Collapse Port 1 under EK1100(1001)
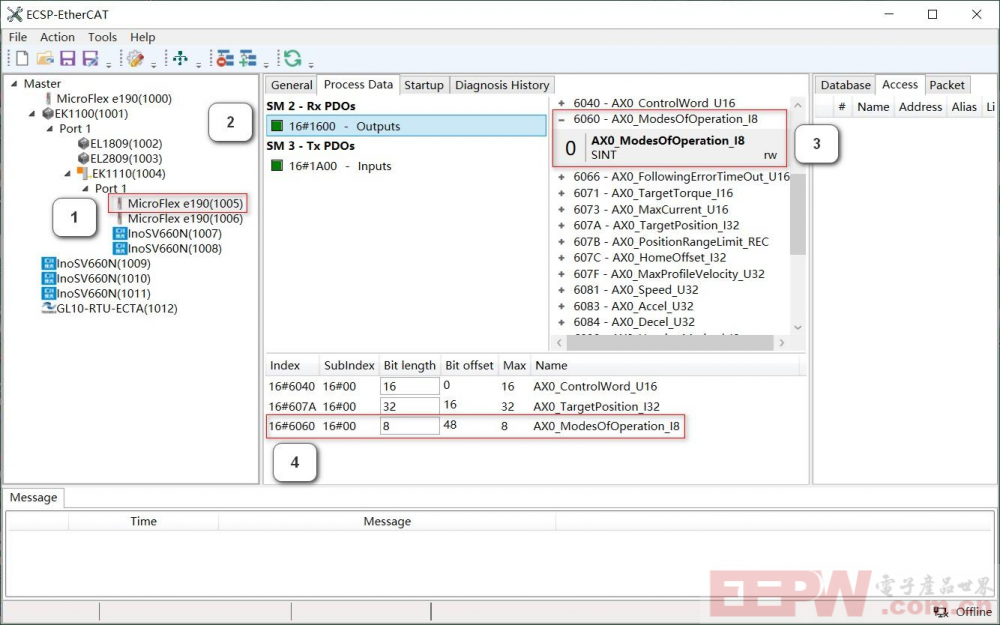 (x=50, y=129)
